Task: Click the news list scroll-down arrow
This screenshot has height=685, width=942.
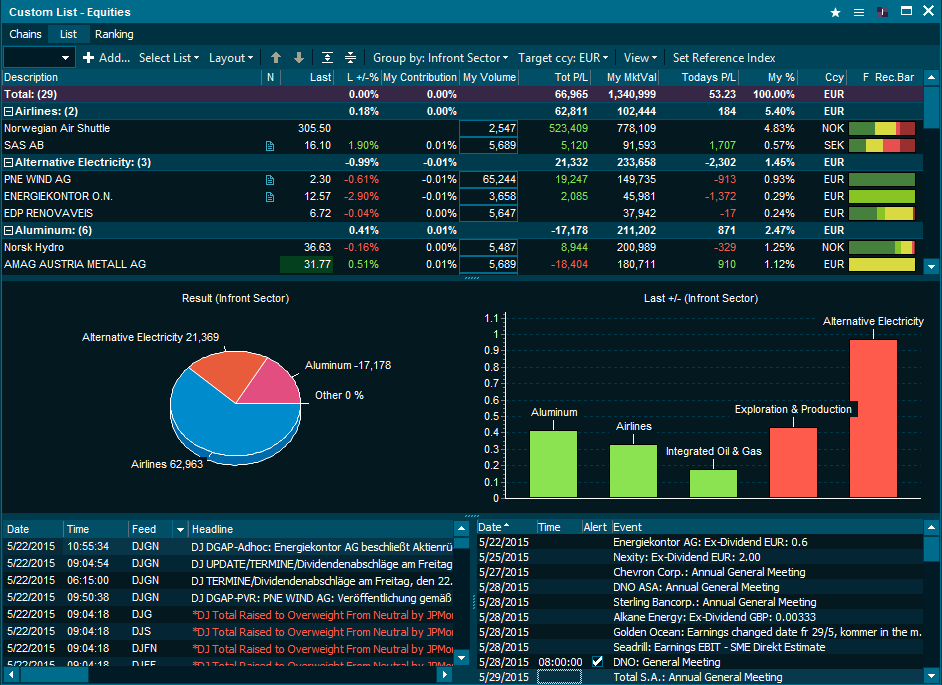Action: click(x=461, y=658)
